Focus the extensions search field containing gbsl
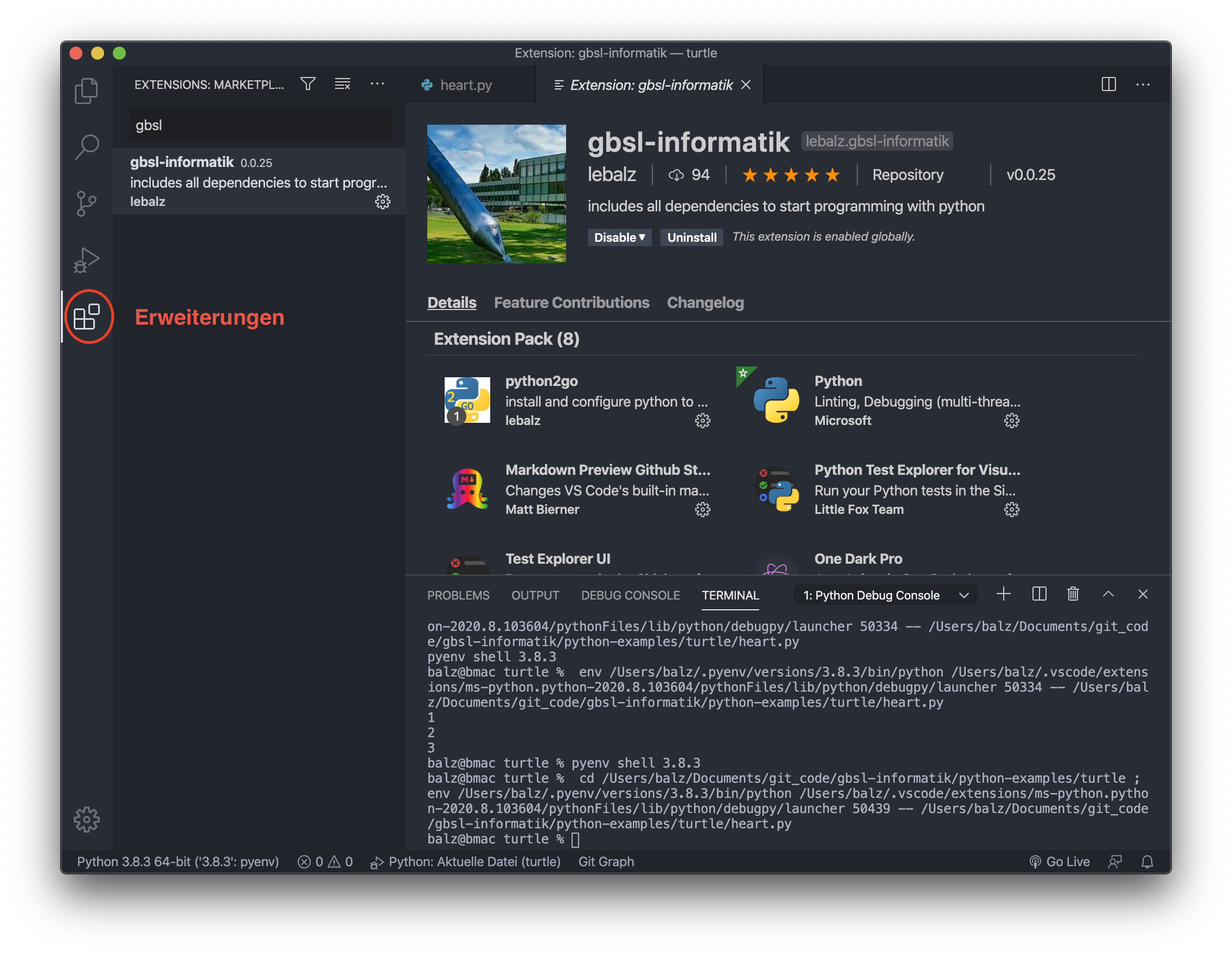The height and width of the screenshot is (954, 1232). [261, 125]
